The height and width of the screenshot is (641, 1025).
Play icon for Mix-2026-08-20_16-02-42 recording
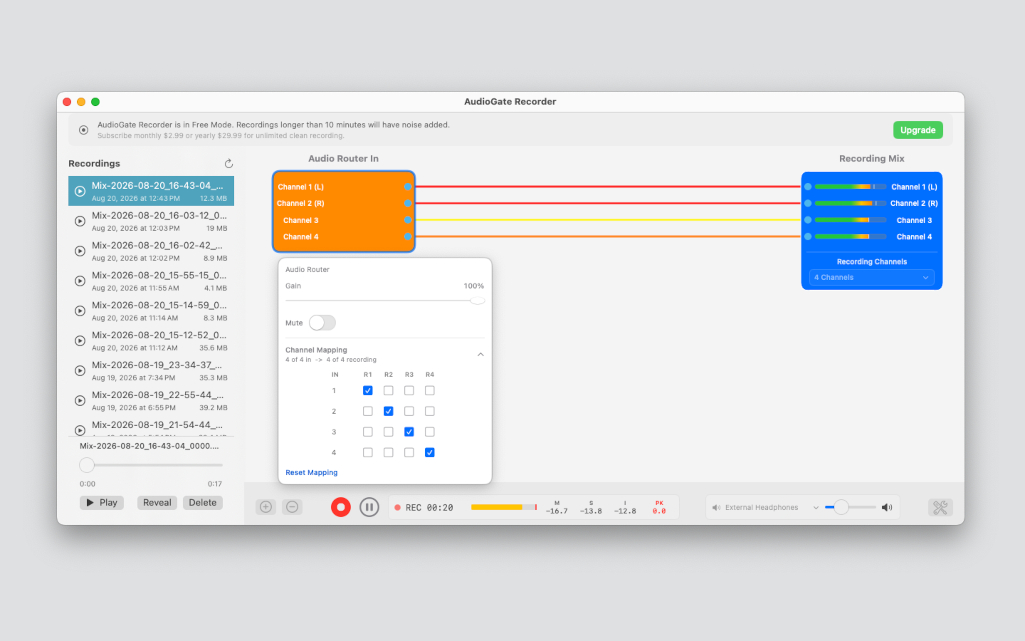(80, 251)
